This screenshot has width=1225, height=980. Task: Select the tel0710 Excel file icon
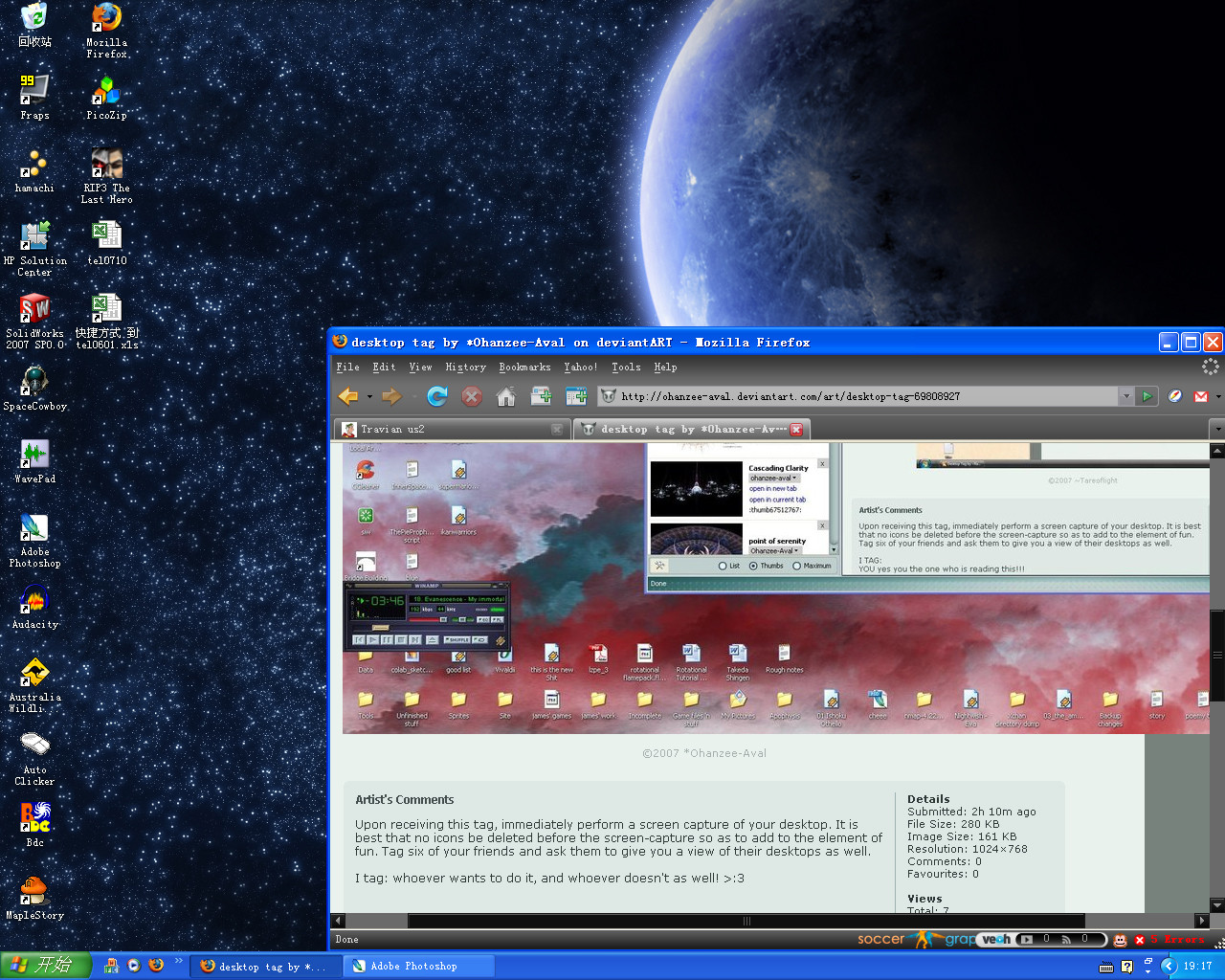106,242
